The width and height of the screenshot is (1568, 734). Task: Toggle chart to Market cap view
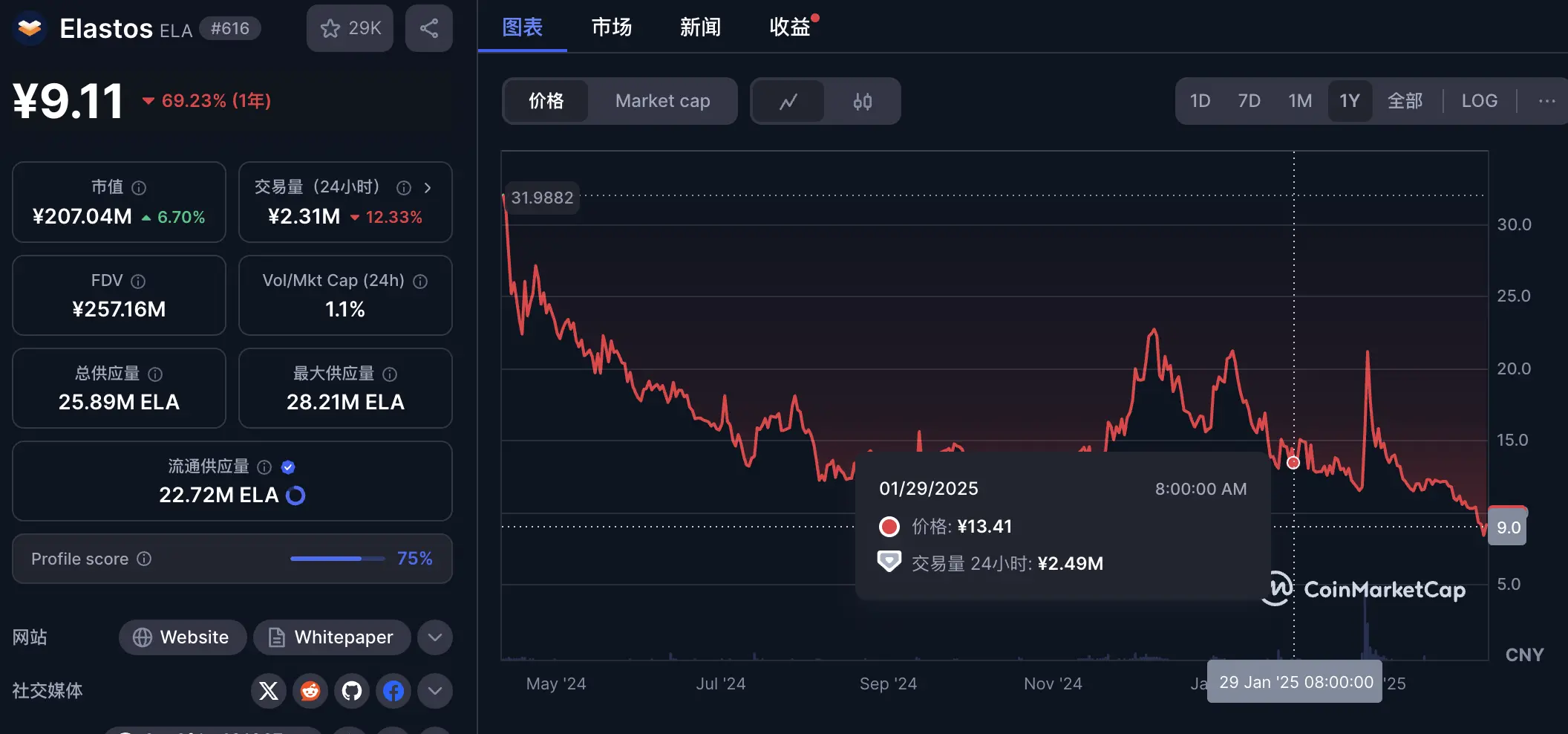point(662,101)
